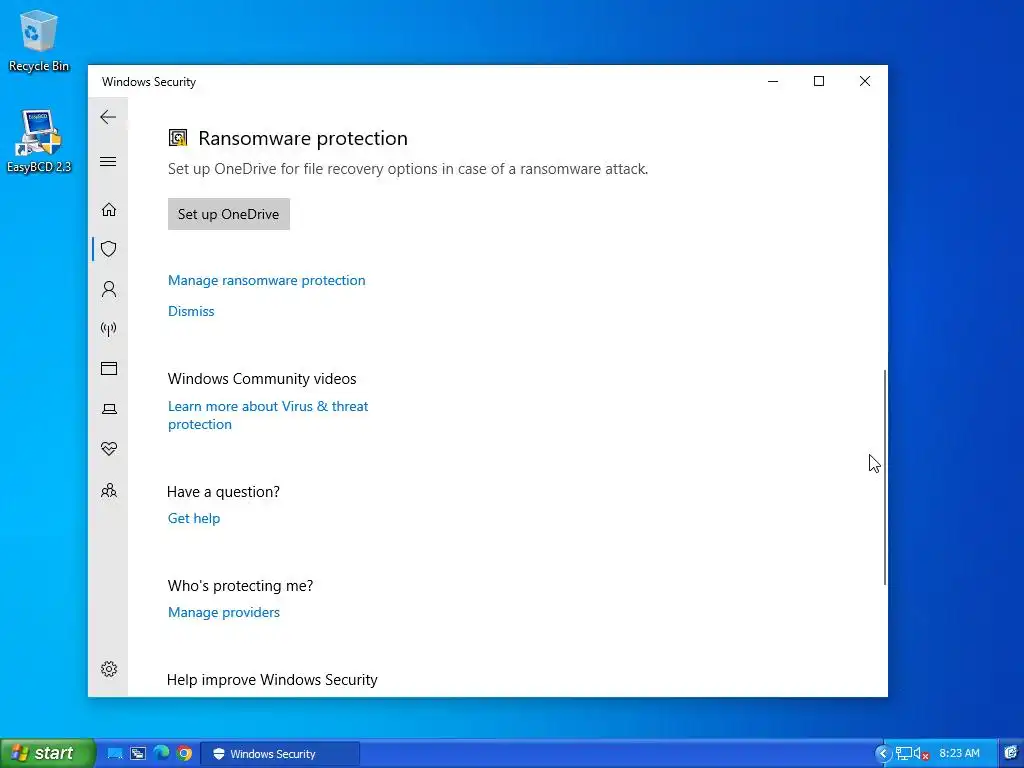Click the Have a question? heading

[x=223, y=492]
